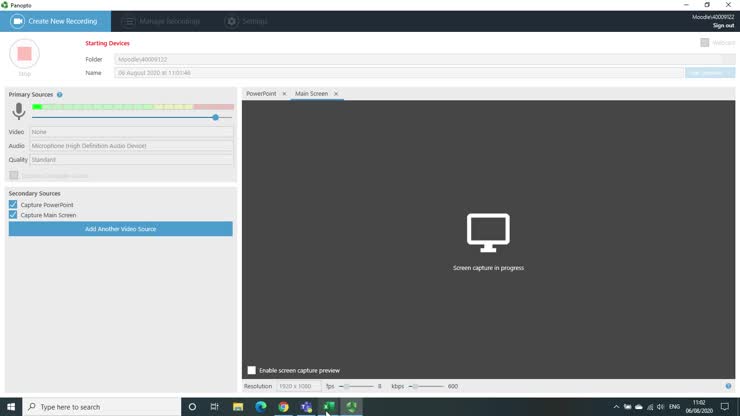
Task: Uncheck Capture PowerPoint checkbox
Action: click(x=13, y=205)
